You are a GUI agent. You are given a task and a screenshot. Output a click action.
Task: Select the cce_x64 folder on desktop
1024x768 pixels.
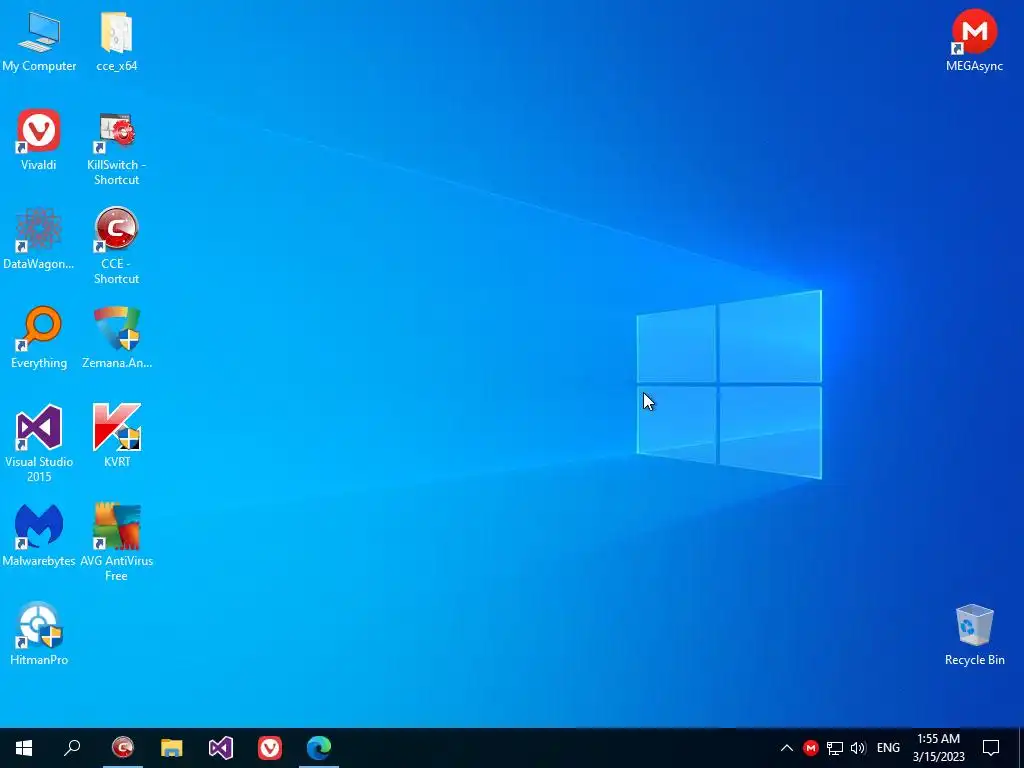[117, 40]
